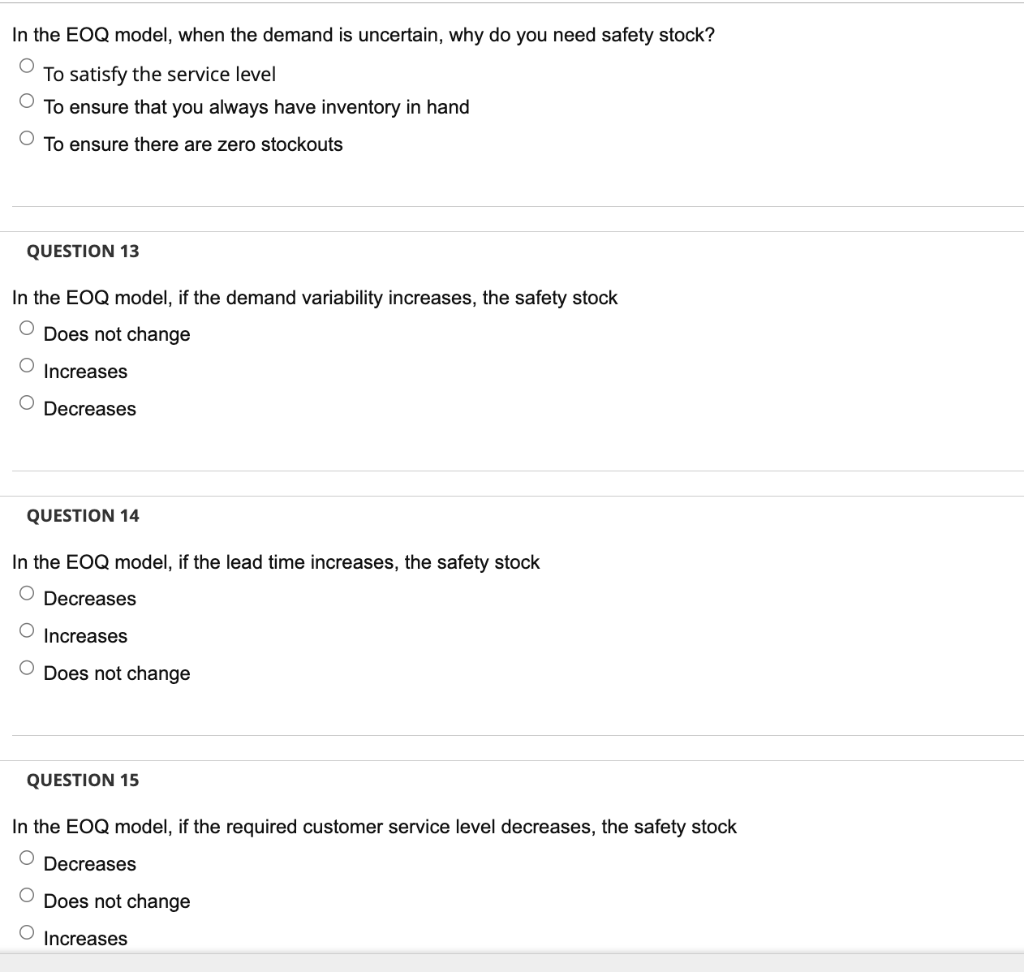Click the safety stock uncertain demand question text
1024x972 pixels.
[x=363, y=35]
